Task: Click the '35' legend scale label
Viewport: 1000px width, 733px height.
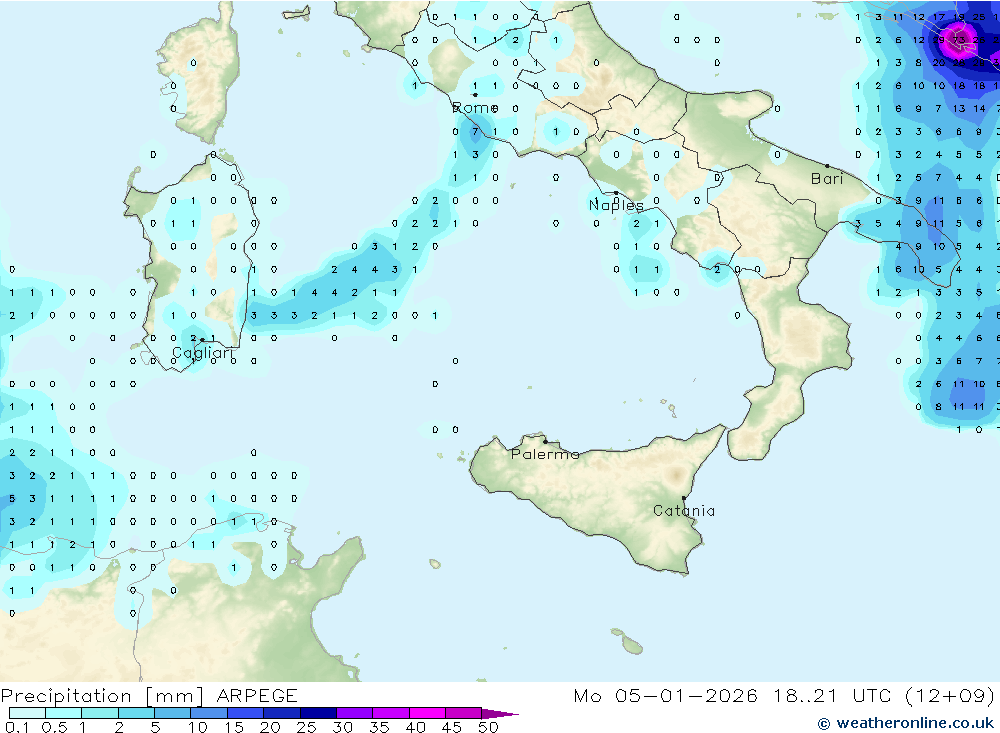Action: (379, 727)
